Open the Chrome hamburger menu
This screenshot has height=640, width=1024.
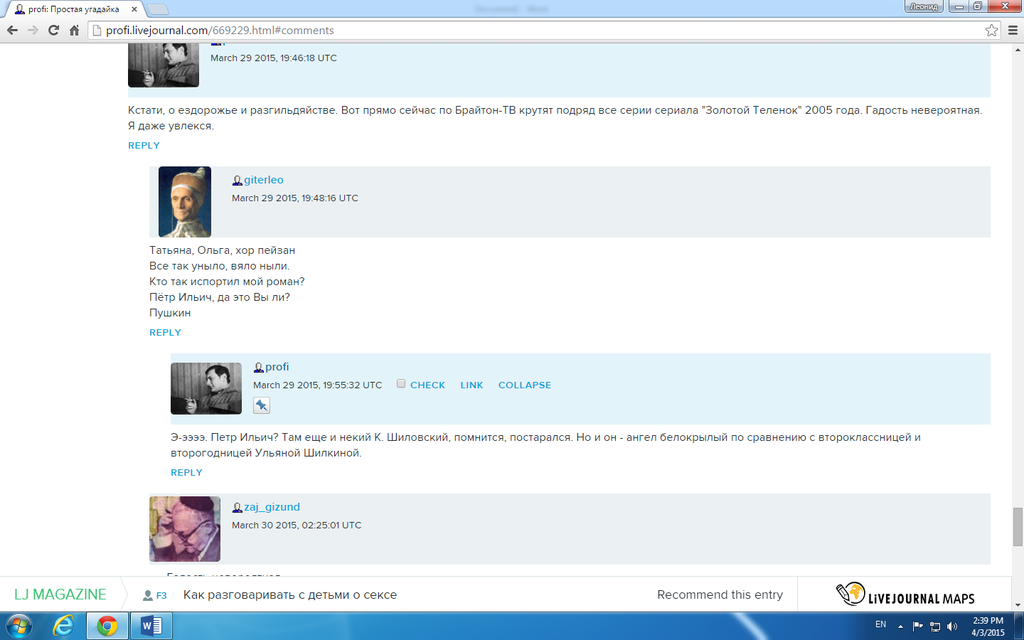[1013, 30]
